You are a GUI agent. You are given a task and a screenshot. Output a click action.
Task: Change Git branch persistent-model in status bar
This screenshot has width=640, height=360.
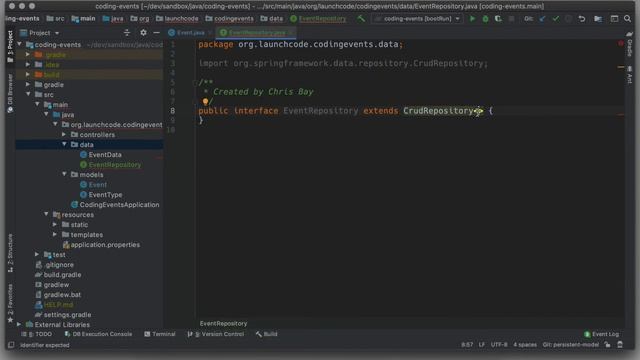571,344
